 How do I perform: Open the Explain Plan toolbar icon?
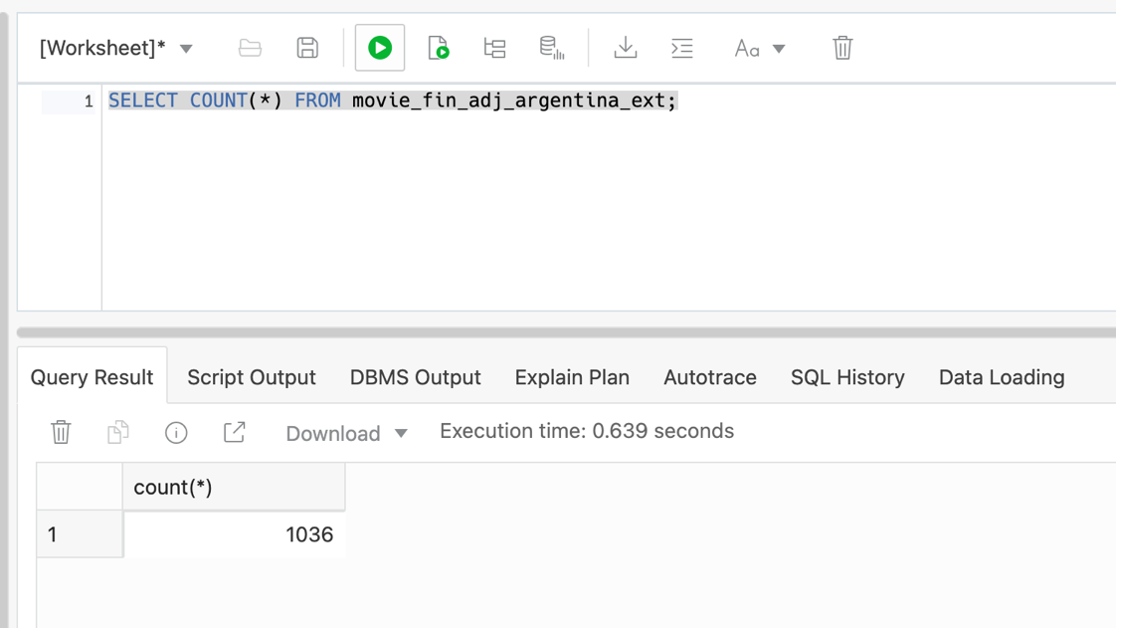click(494, 48)
